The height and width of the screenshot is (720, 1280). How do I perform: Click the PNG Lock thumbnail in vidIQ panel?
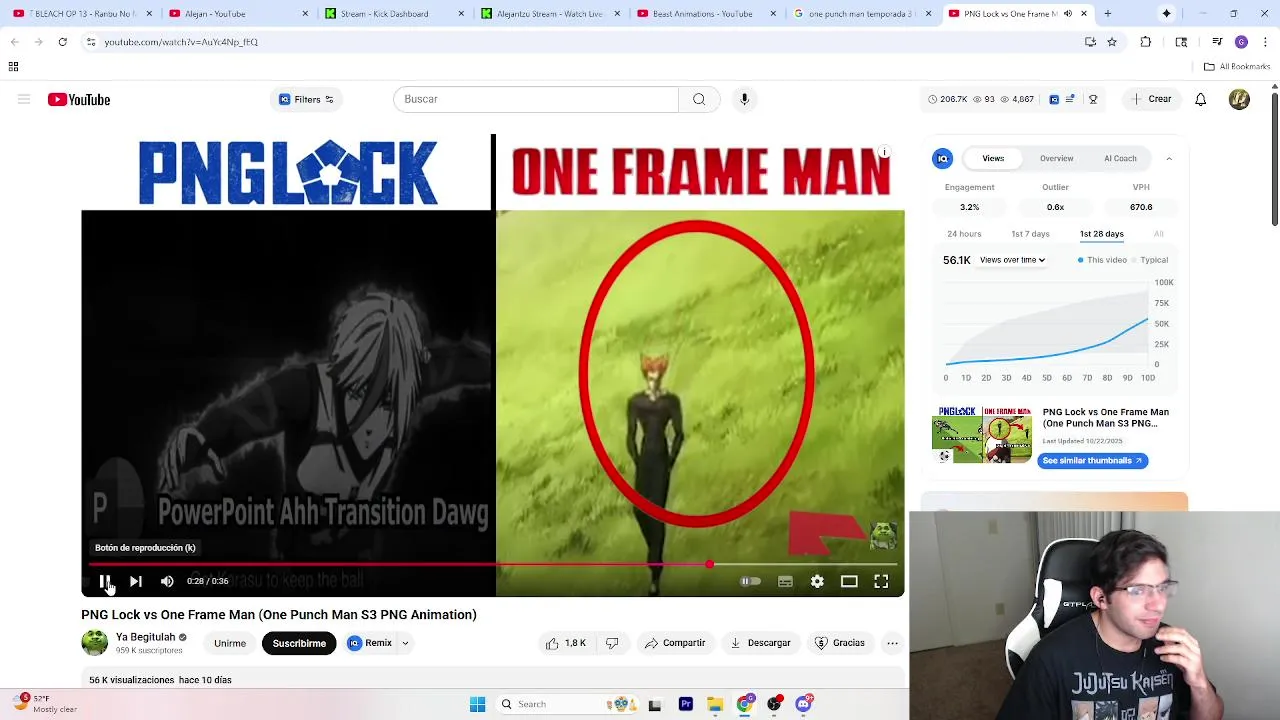(982, 434)
